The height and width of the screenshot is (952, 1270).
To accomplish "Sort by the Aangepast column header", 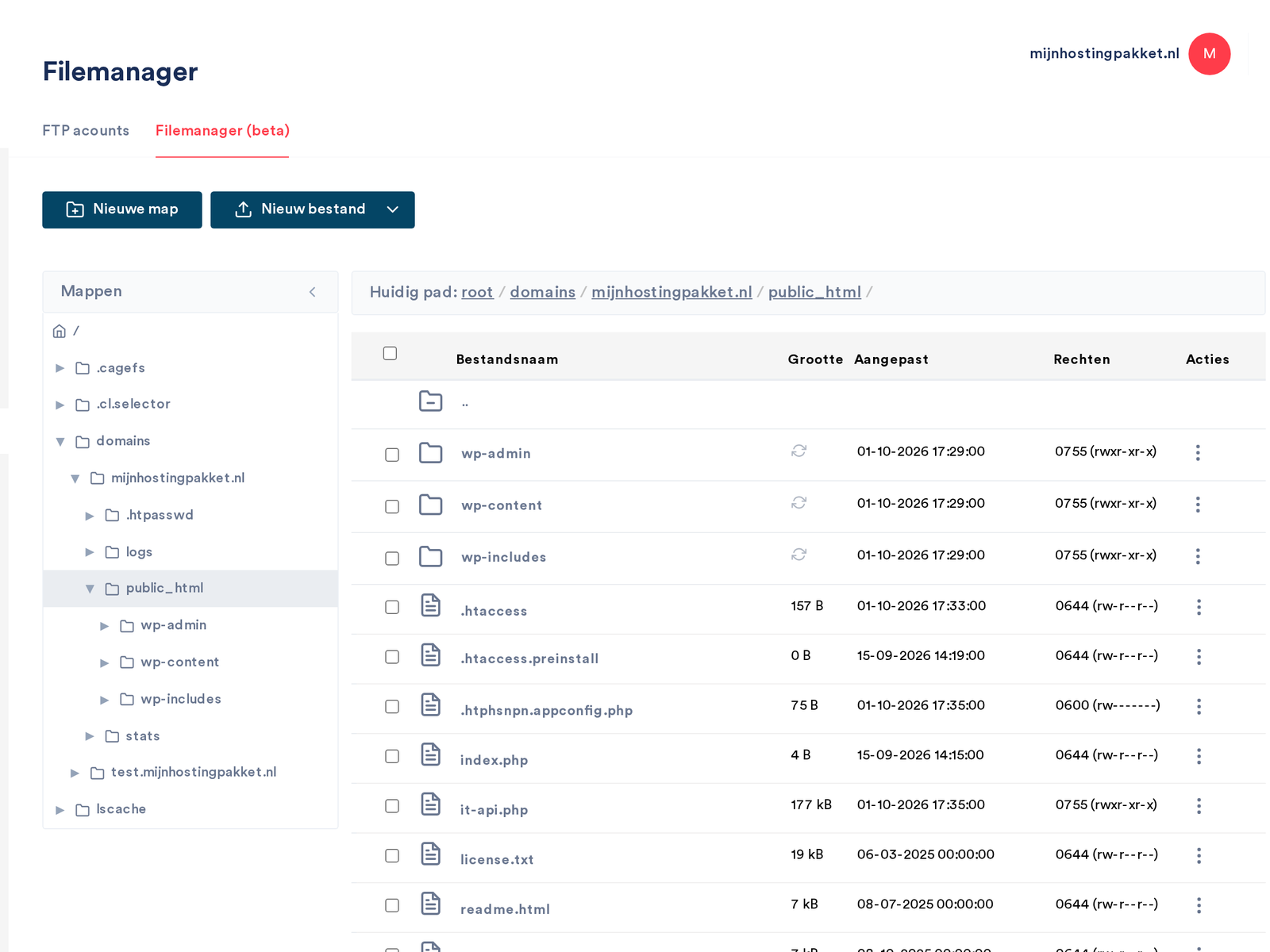I will pos(891,359).
